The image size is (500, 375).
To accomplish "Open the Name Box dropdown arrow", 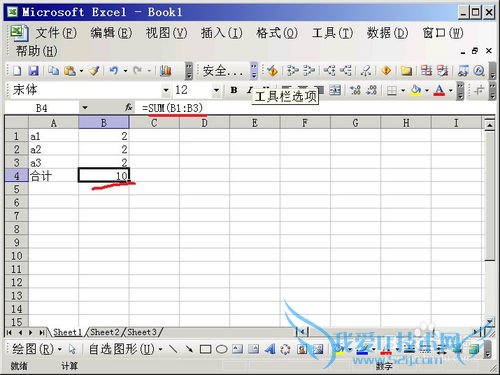I will click(x=85, y=107).
